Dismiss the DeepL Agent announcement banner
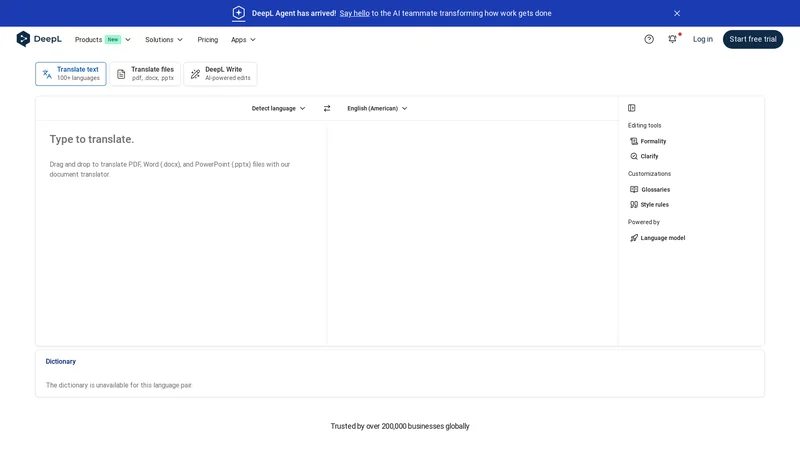This screenshot has width=800, height=450. pos(677,13)
